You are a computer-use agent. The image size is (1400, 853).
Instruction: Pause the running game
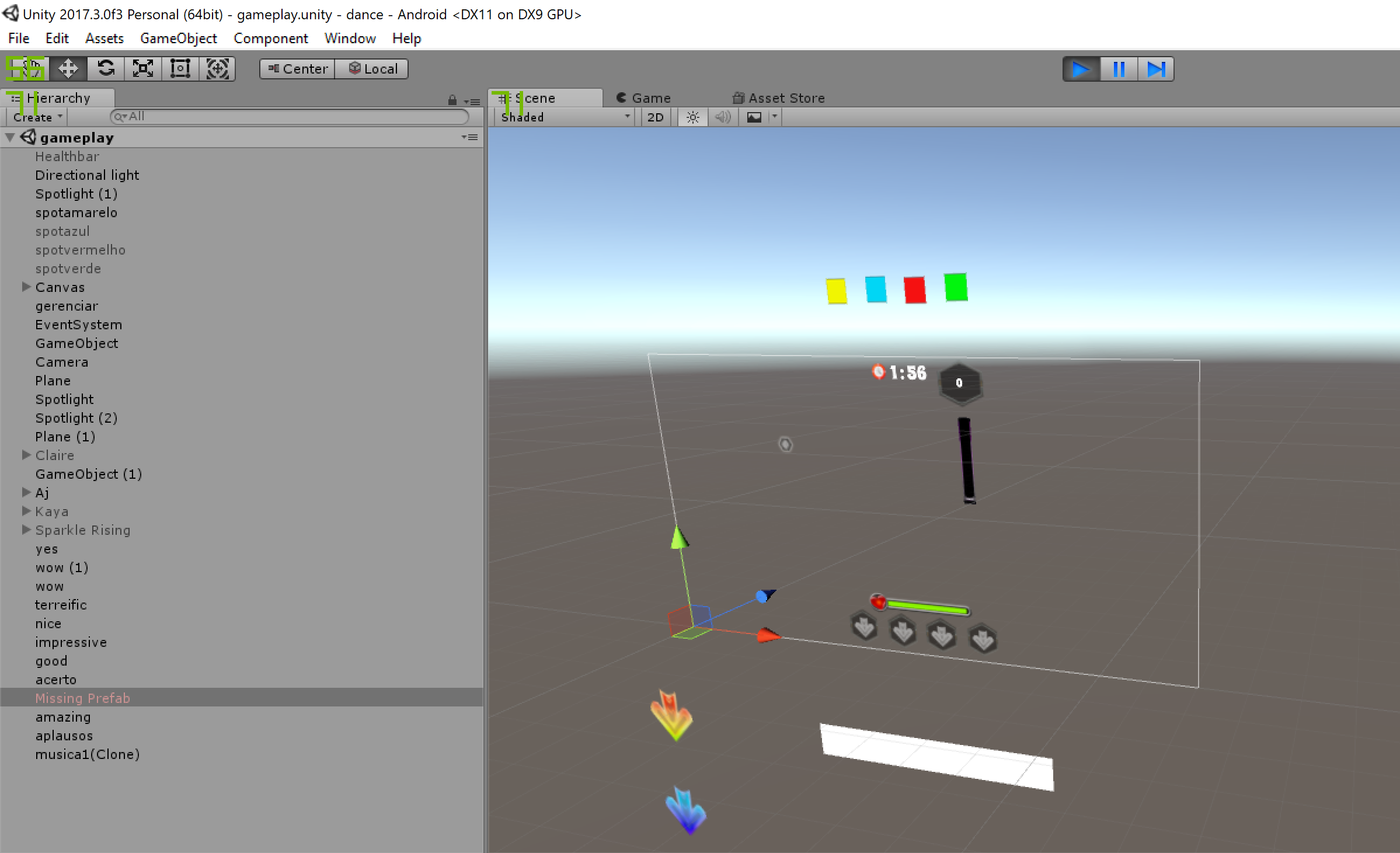click(x=1119, y=69)
